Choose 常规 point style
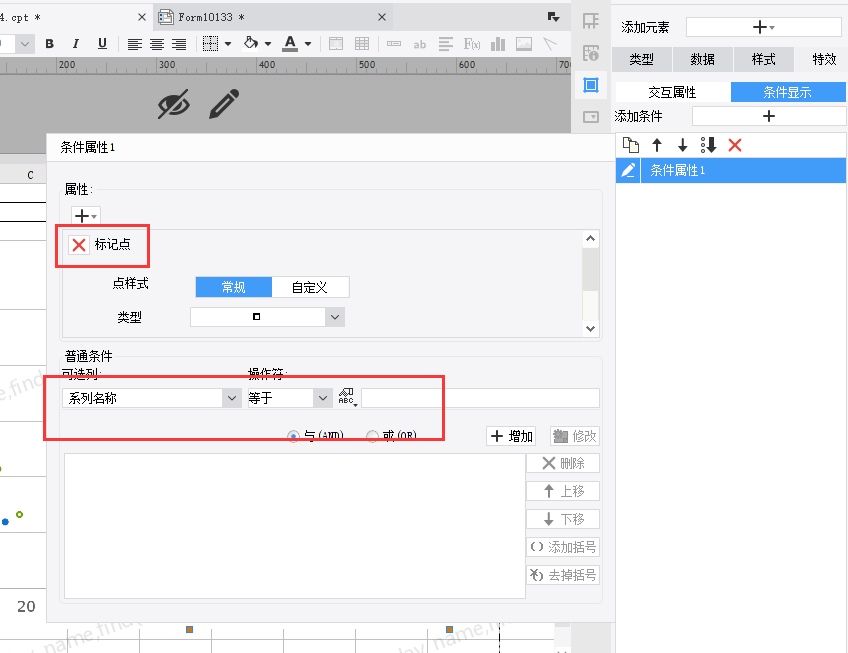This screenshot has height=653, width=848. click(234, 287)
